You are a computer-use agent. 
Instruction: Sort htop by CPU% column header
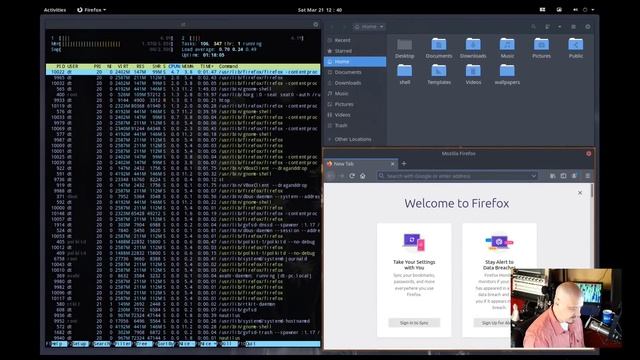coord(174,66)
